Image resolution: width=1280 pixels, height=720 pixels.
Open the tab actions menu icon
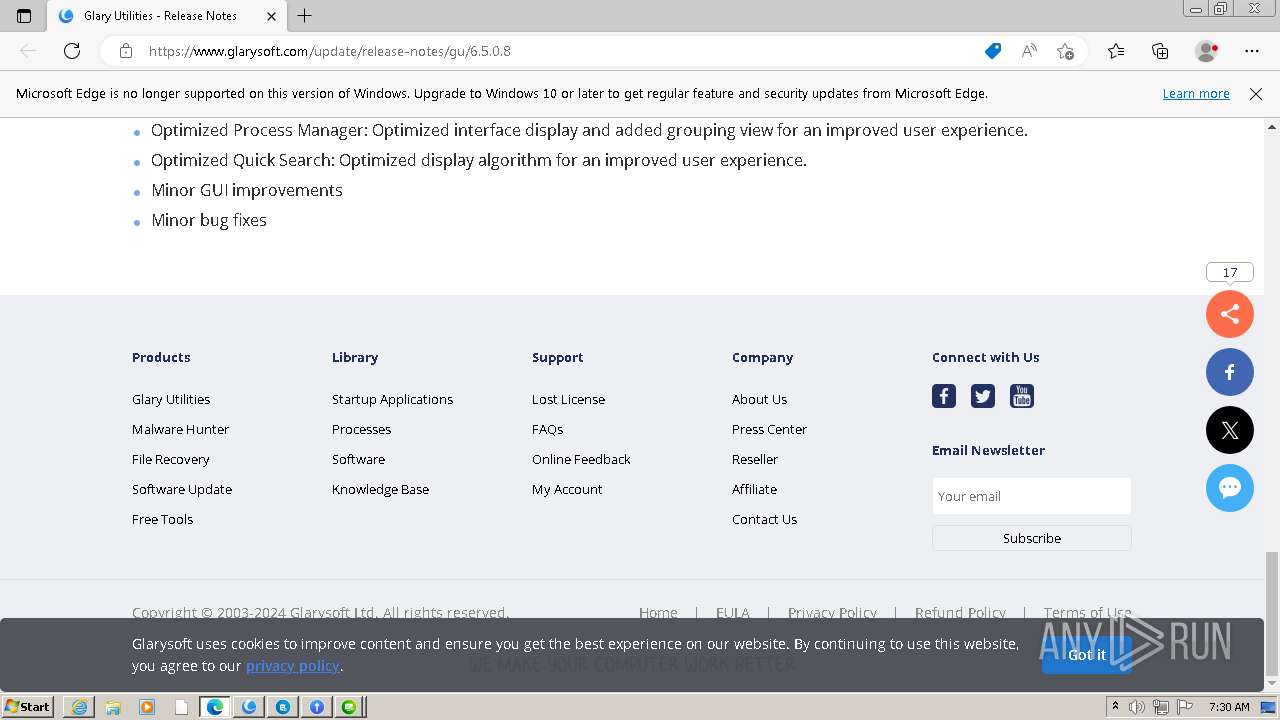[x=24, y=16]
